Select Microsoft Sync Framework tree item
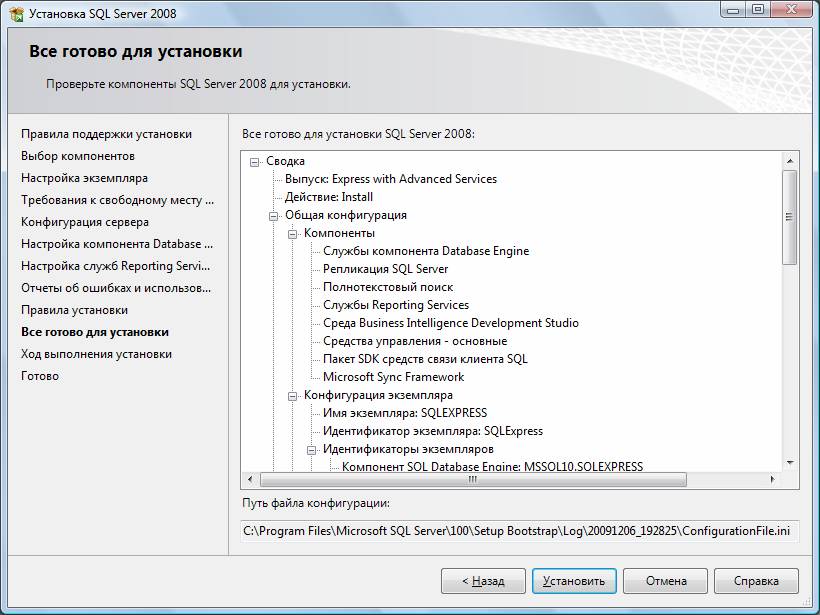 [x=393, y=377]
